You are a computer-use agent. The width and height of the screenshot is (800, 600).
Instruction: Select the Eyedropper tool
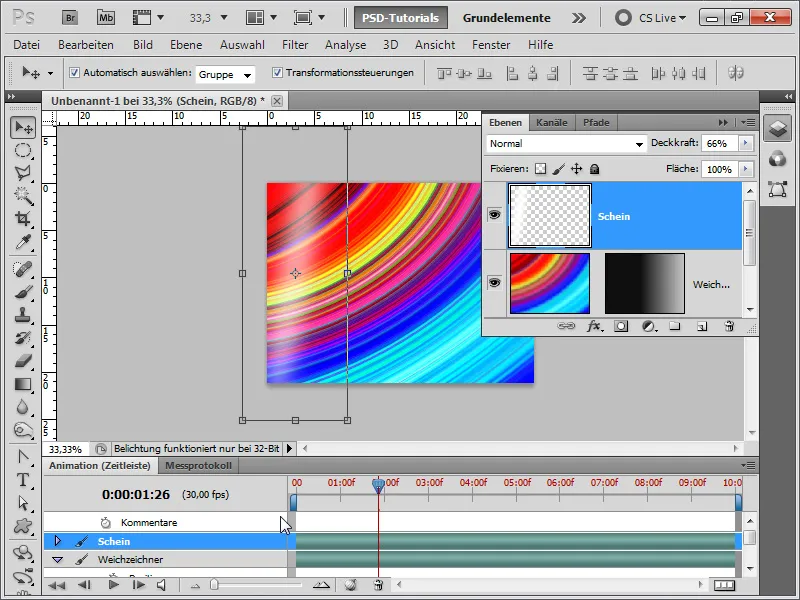pyautogui.click(x=23, y=242)
